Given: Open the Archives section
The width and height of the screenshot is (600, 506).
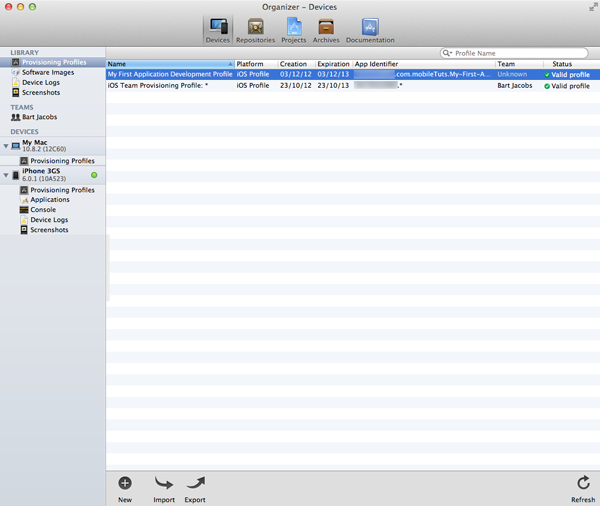Looking at the screenshot, I should [326, 30].
